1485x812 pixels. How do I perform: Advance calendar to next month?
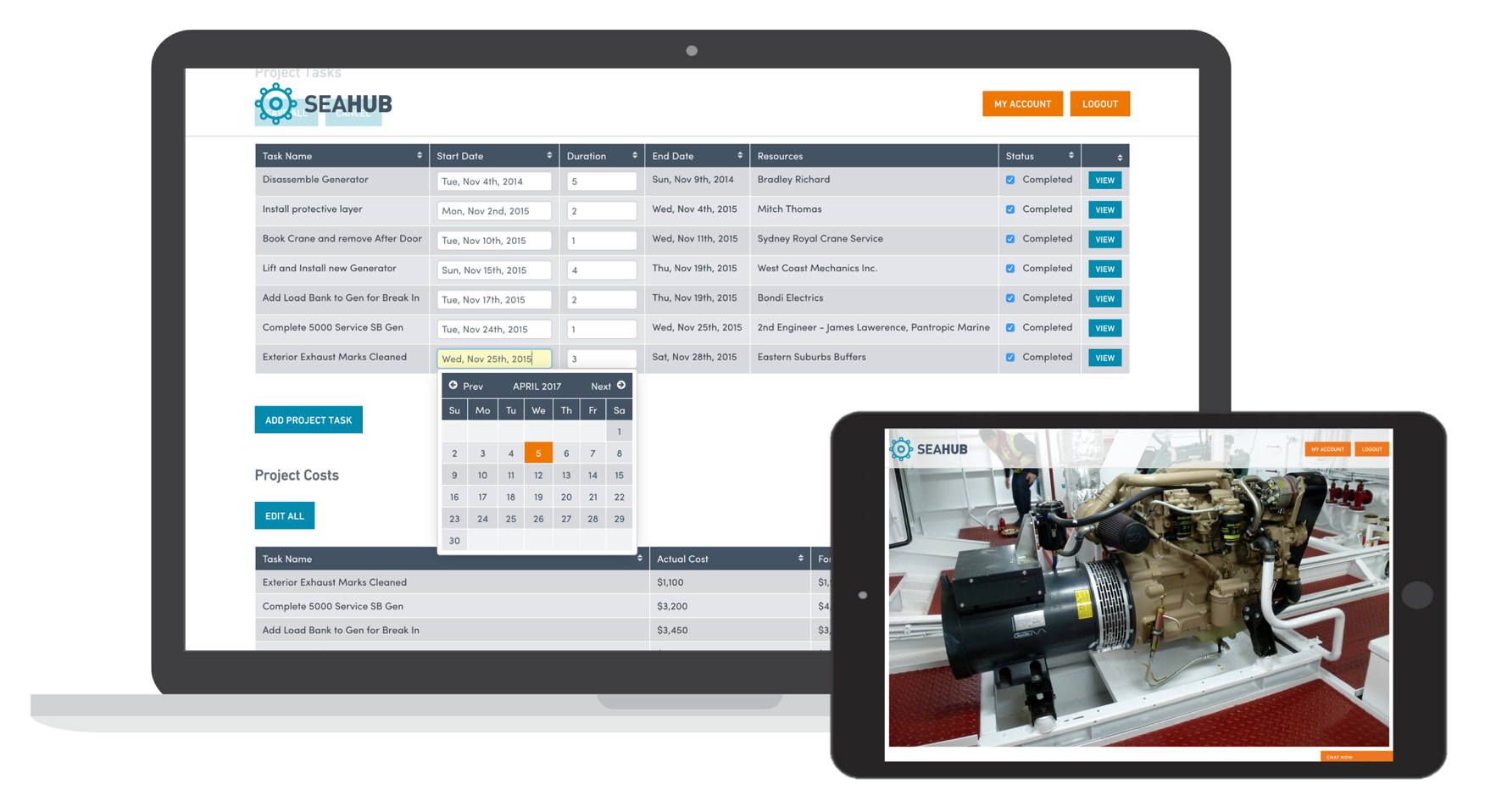(608, 386)
